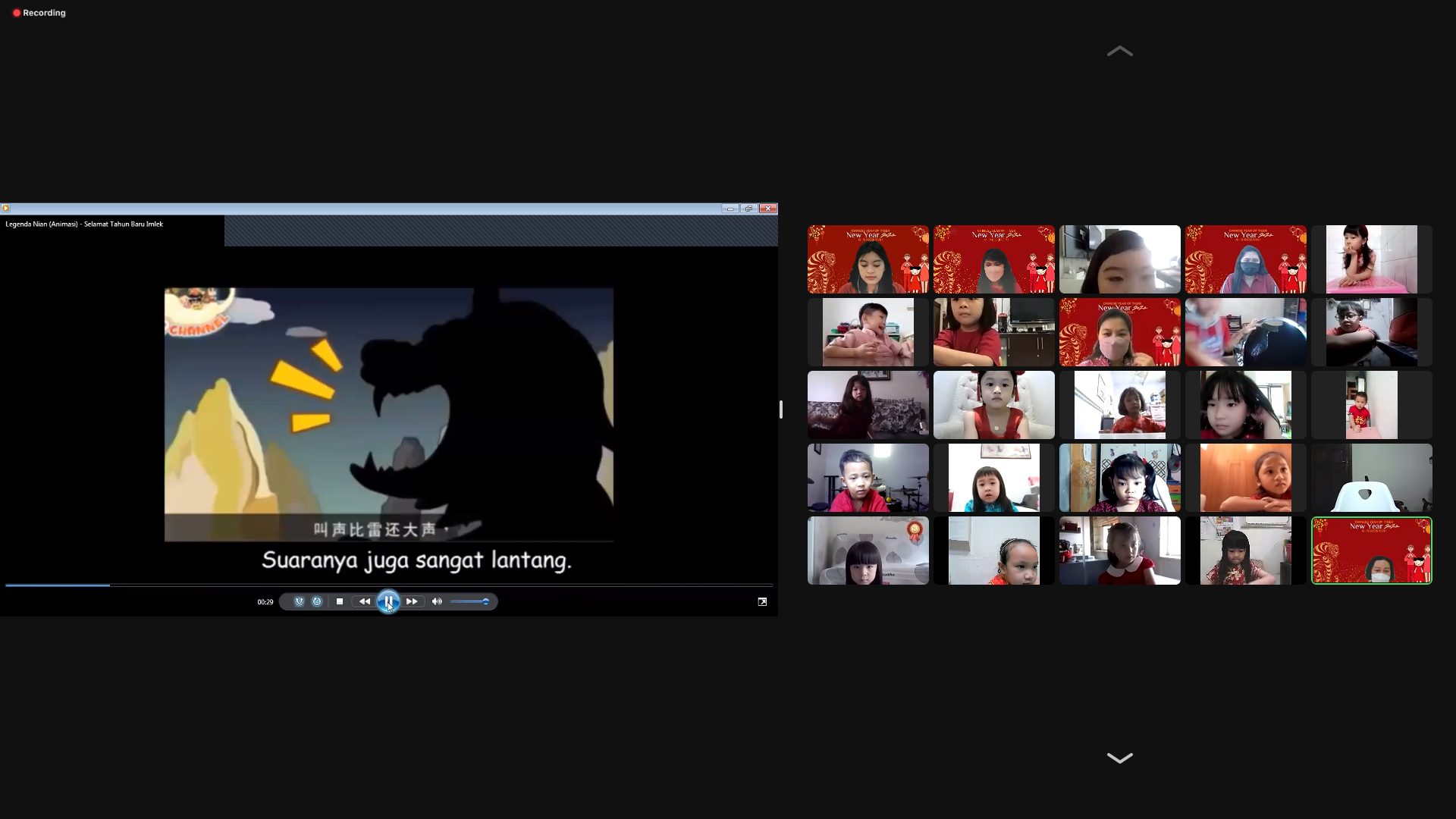Select participant tile showing a white chair
Screen dimensions: 1456x819
[x=1371, y=478]
